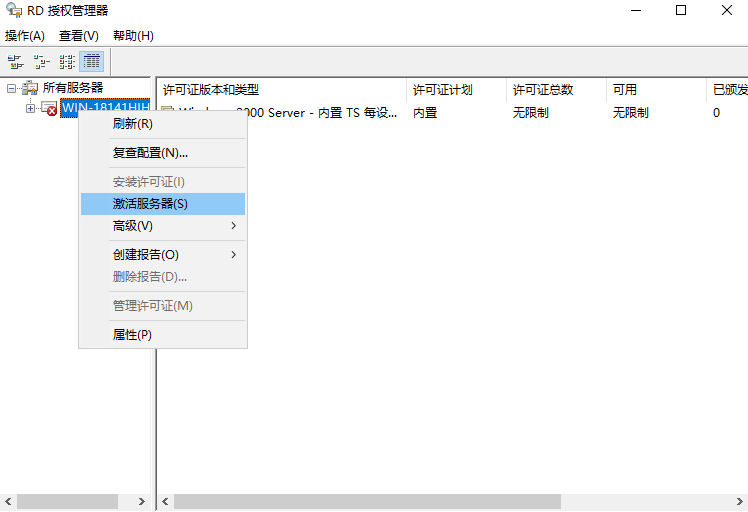Image resolution: width=748 pixels, height=512 pixels.
Task: Click left arrow of list pane scrollbar
Action: (166, 502)
